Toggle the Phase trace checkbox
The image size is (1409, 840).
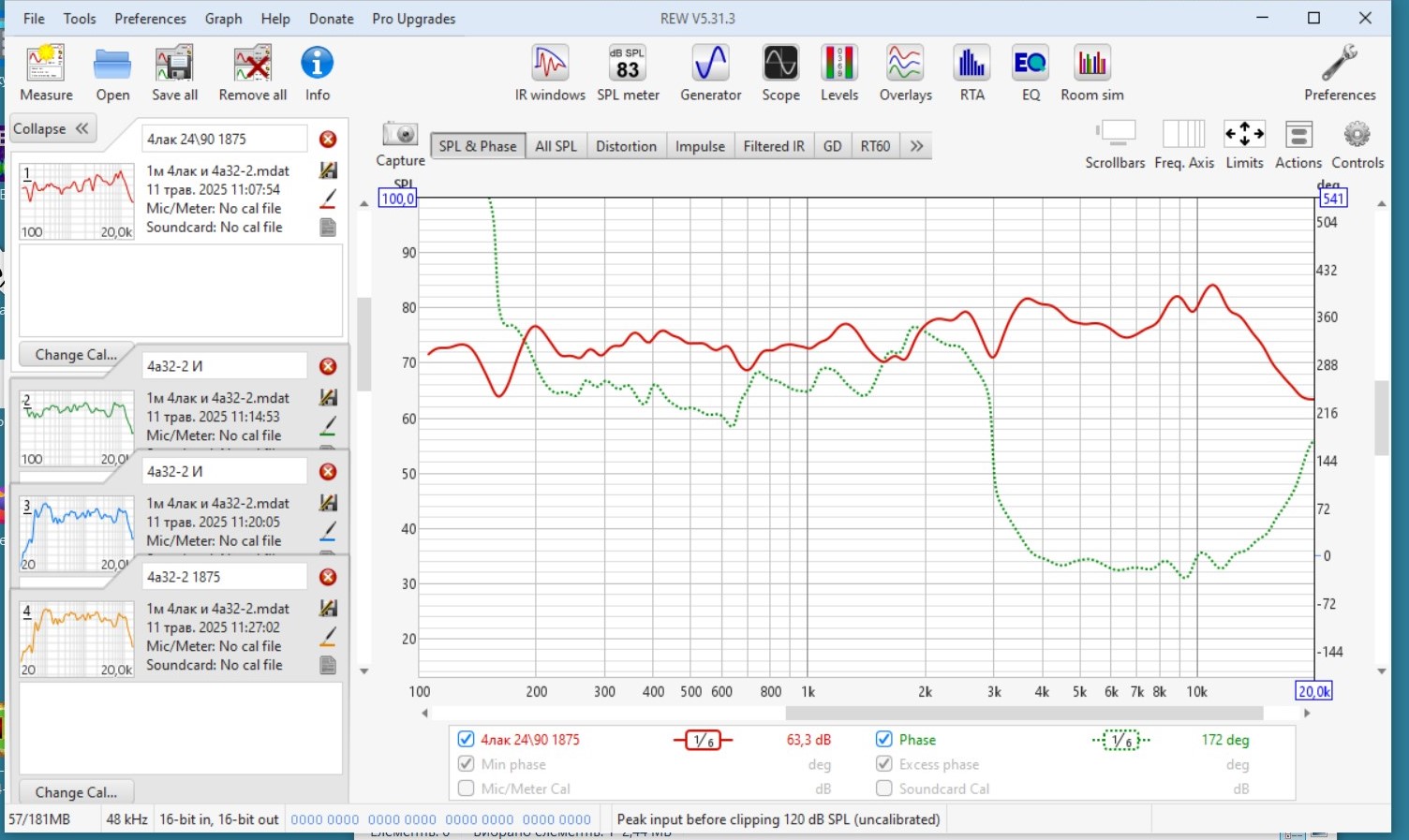click(x=883, y=739)
